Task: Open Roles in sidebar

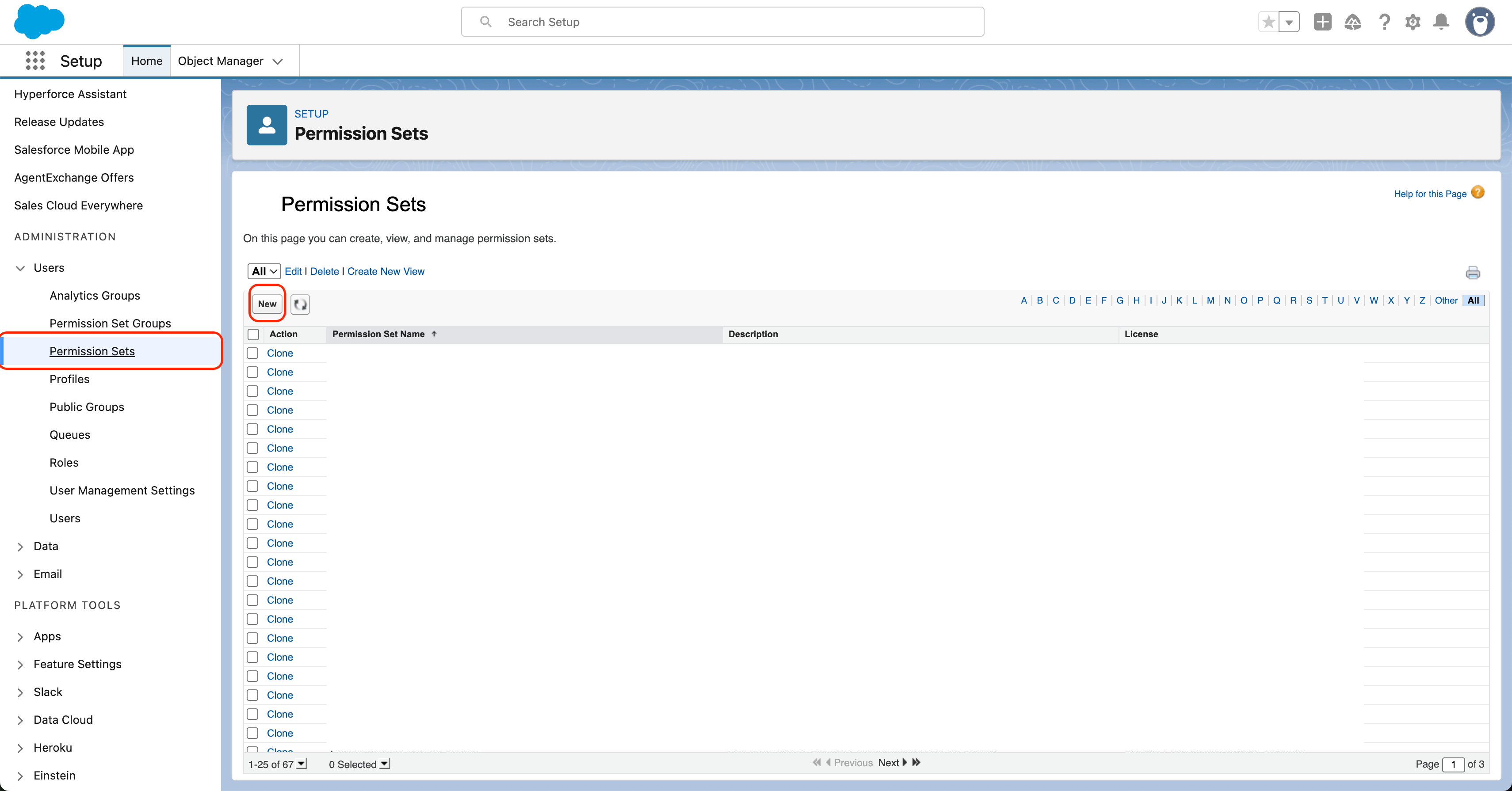Action: [64, 462]
